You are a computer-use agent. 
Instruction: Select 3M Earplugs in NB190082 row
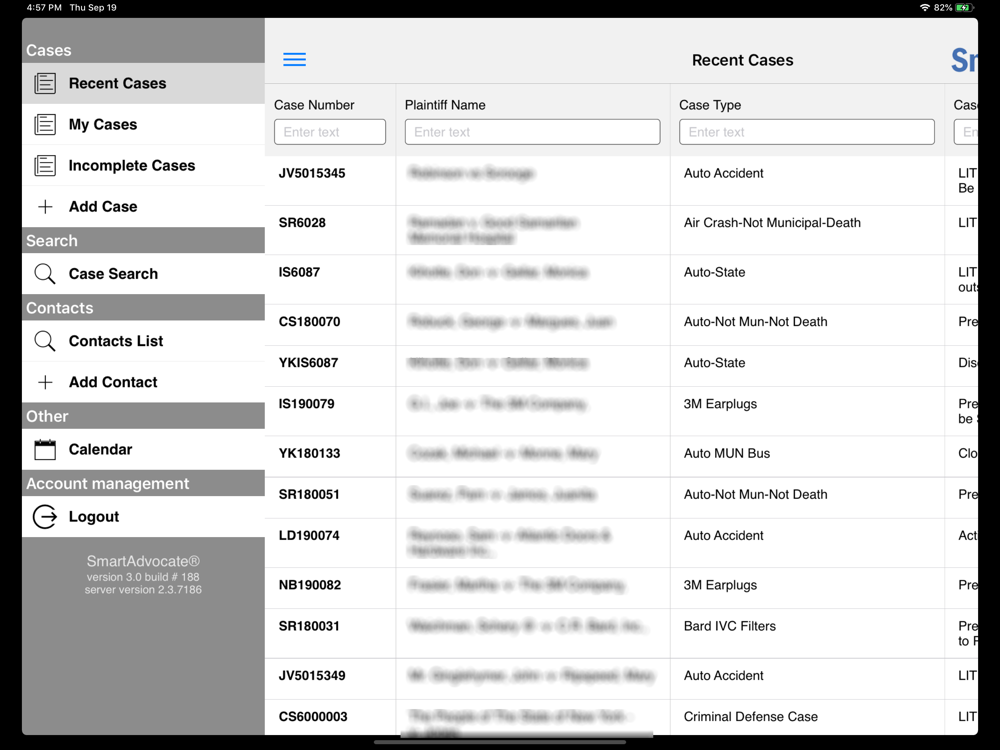[720, 585]
